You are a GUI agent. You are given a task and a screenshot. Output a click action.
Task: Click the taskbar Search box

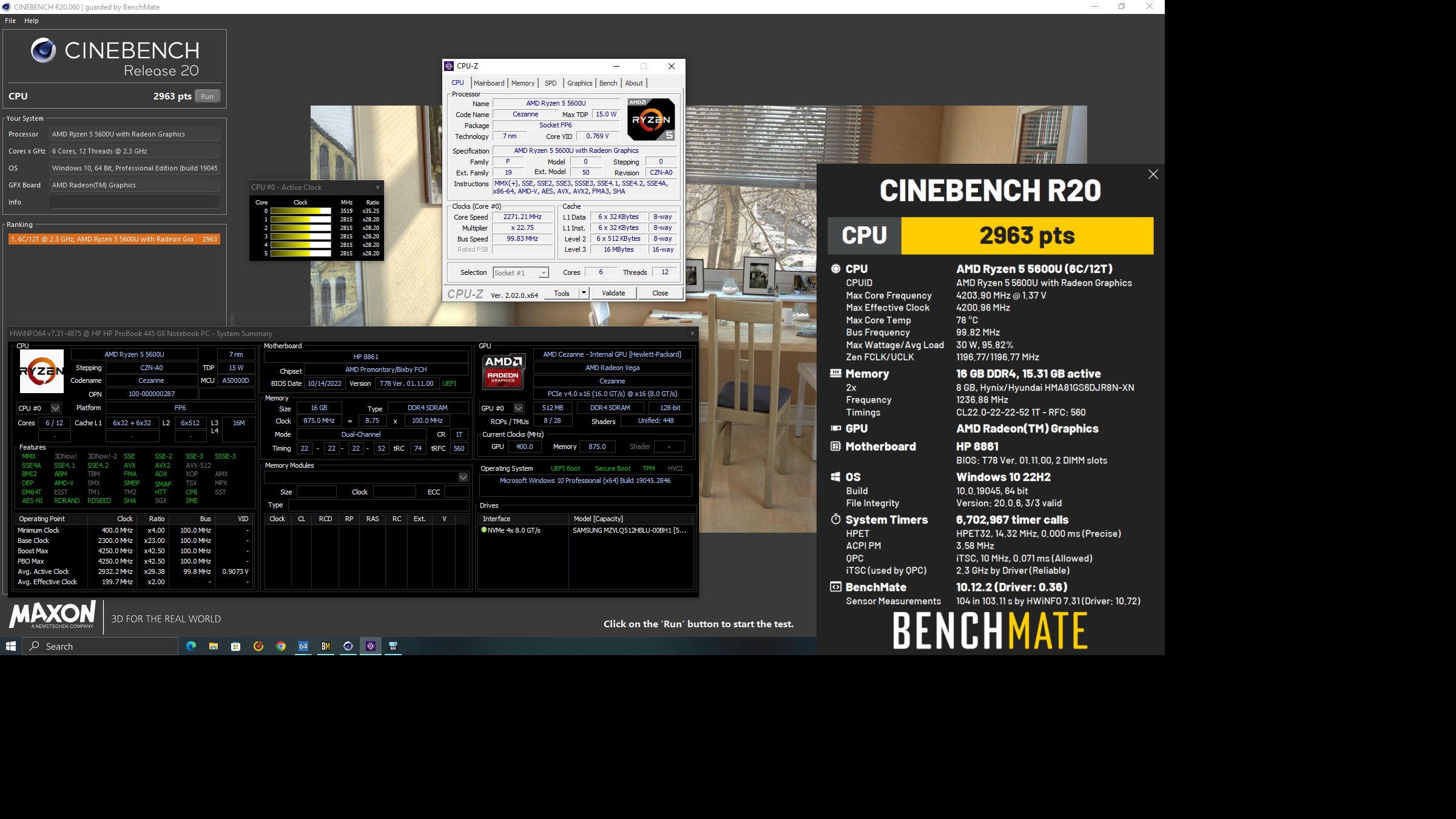pos(101,646)
